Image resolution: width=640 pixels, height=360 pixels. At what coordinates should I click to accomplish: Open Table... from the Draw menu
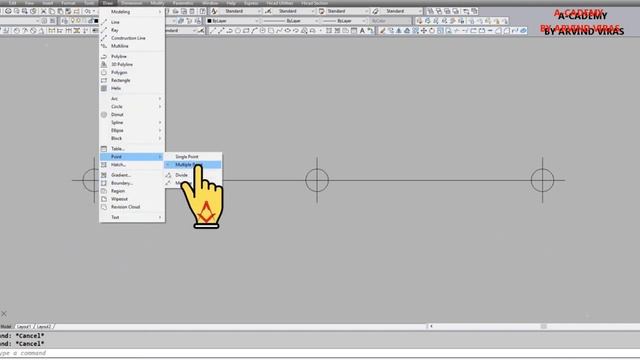[132, 149]
